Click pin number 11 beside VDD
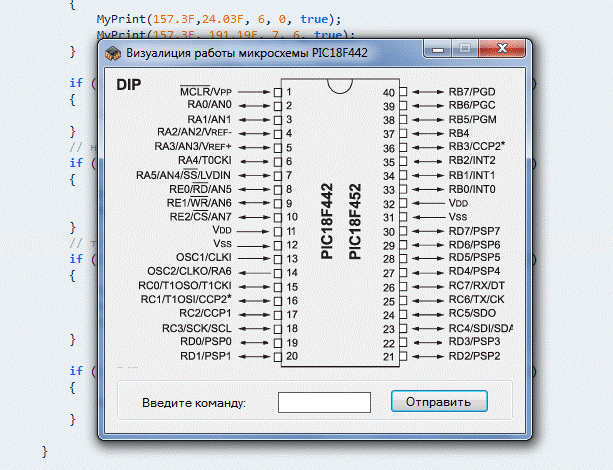Screen dimensions: 613x470 pos(291,231)
